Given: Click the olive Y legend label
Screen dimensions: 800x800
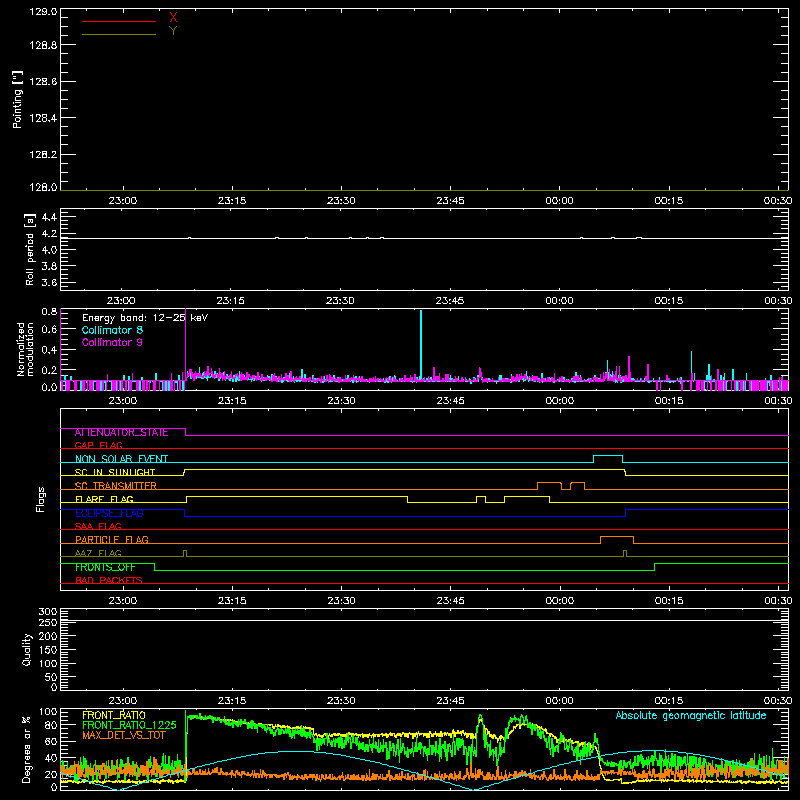Looking at the screenshot, I should 173,31.
